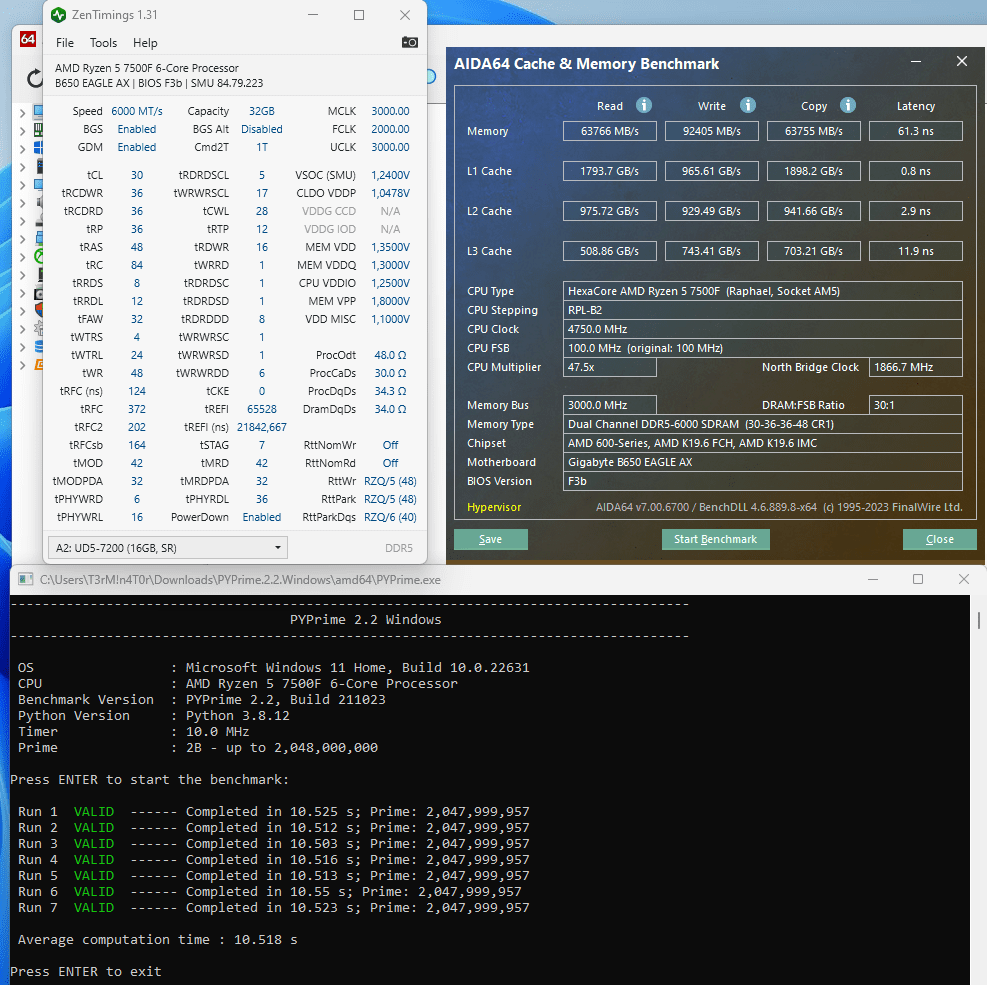Viewport: 987px width, 985px height.
Task: Click the red AIDA64 '64' logo icon
Action: pos(28,39)
